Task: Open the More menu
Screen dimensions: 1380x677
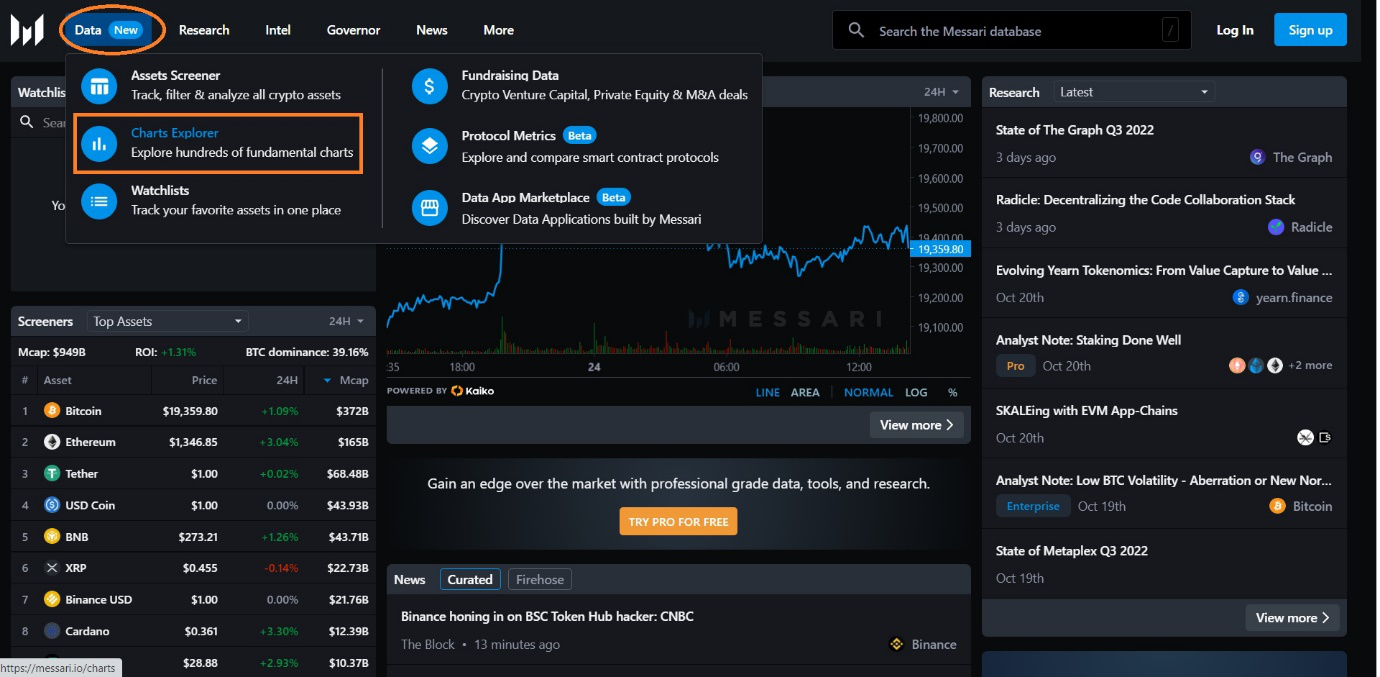Action: click(x=499, y=30)
